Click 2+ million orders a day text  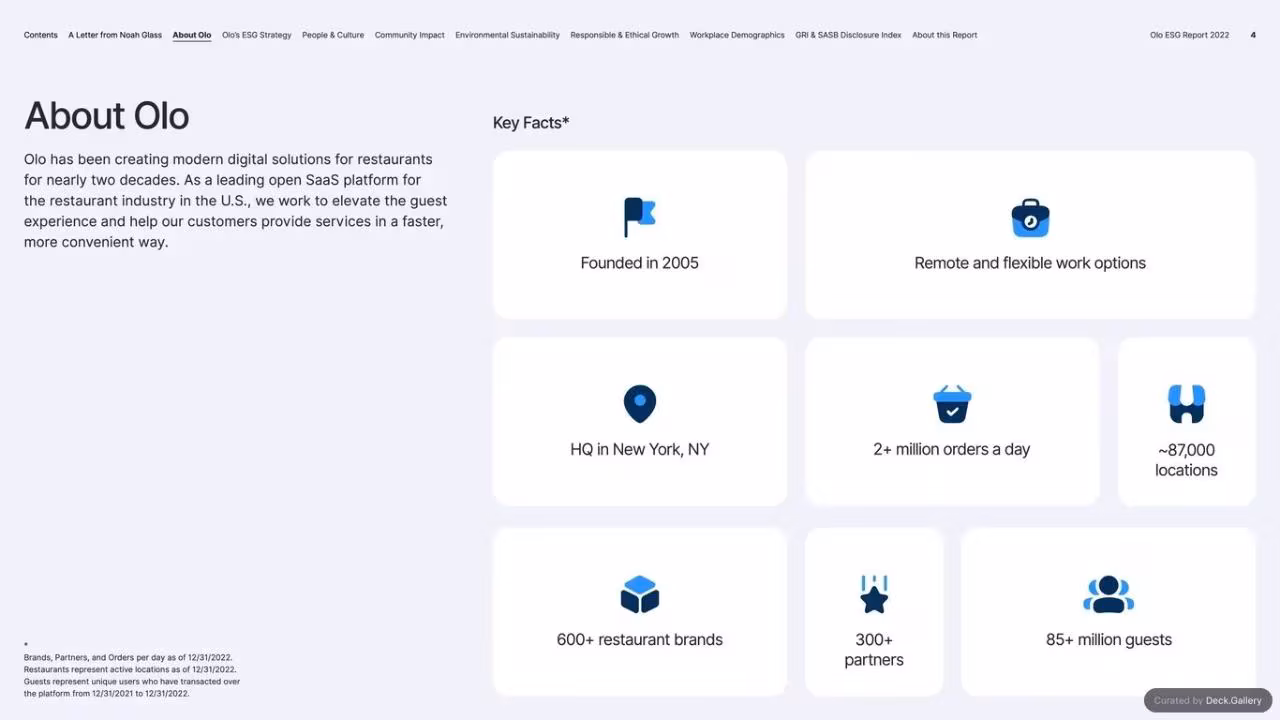pyautogui.click(x=952, y=449)
